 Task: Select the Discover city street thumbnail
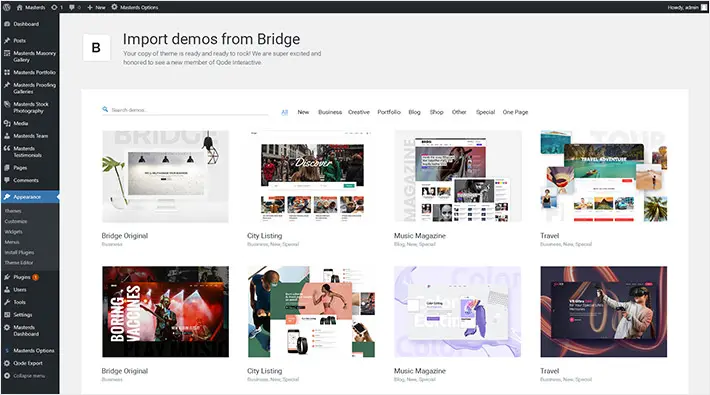pyautogui.click(x=311, y=176)
